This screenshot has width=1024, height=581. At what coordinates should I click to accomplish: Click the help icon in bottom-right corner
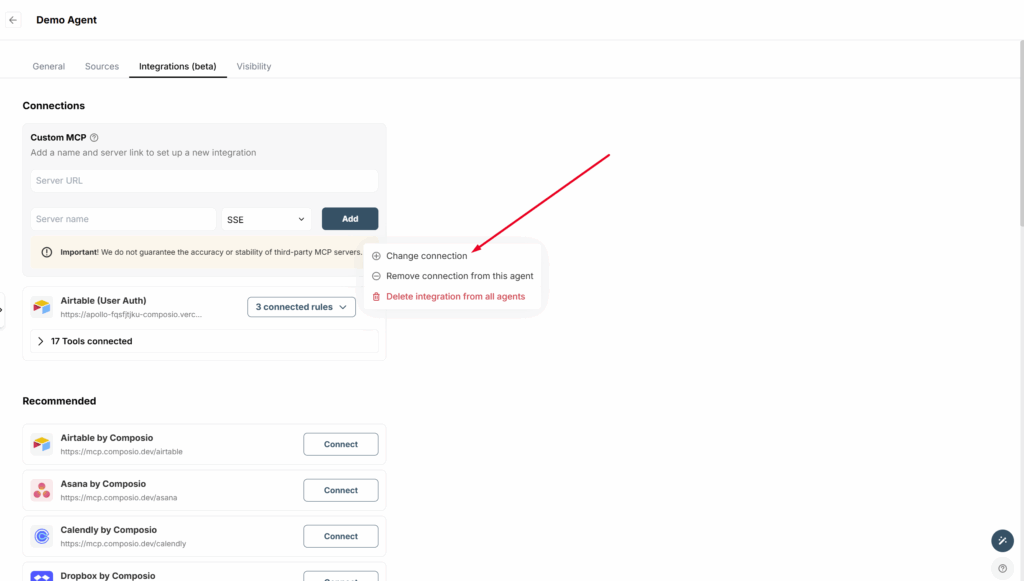1004,569
